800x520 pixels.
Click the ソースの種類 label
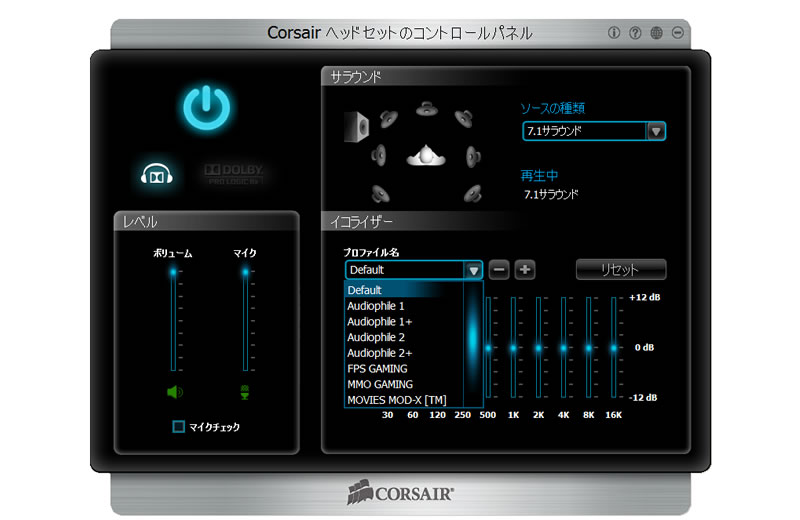tap(553, 108)
